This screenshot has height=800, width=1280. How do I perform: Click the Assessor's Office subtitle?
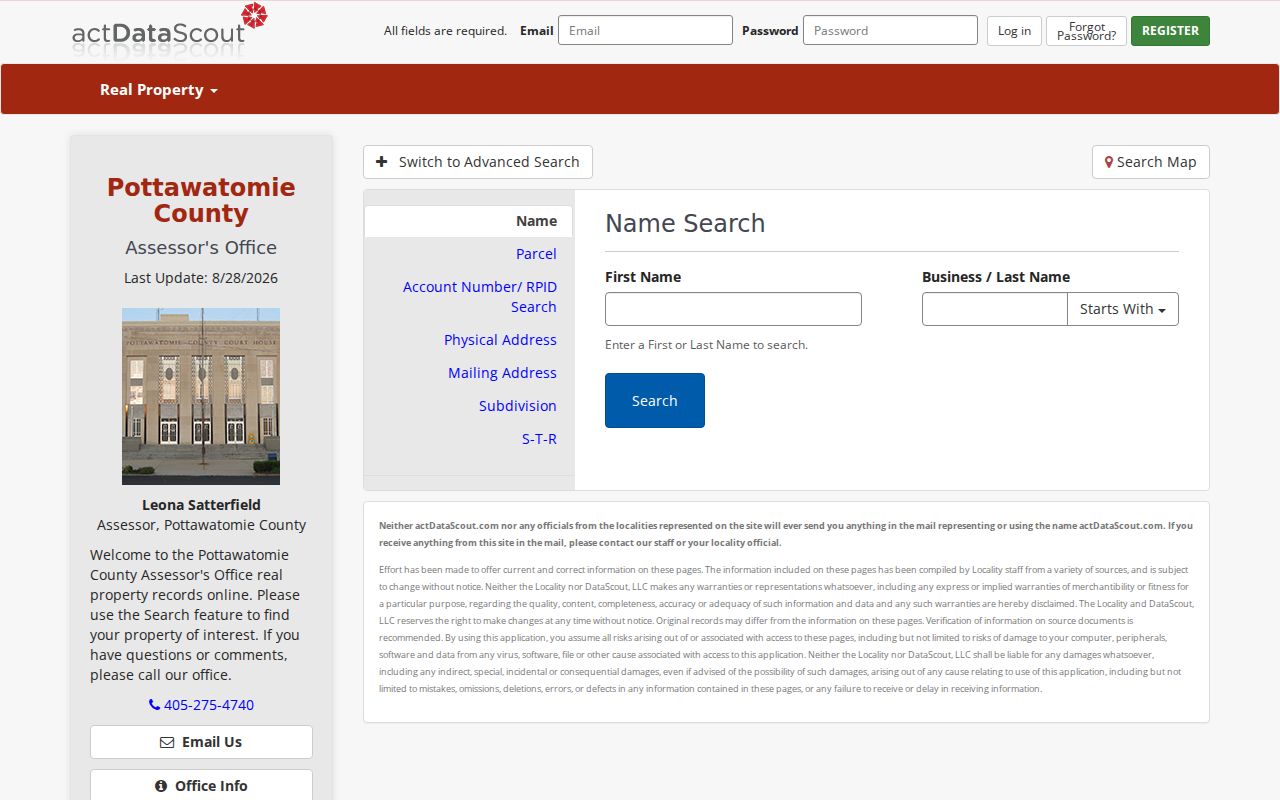[201, 247]
